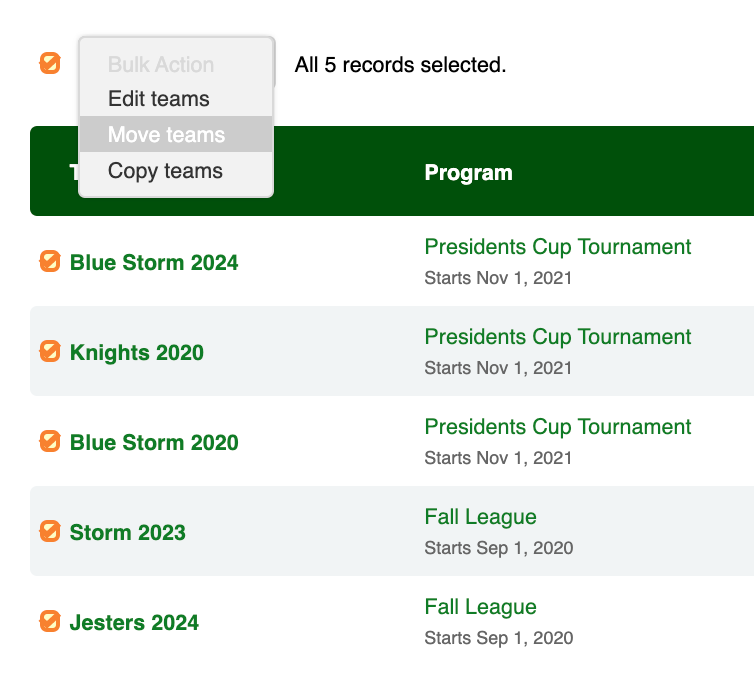Uncheck the Storm 2023 checkbox
754x684 pixels.
point(50,532)
